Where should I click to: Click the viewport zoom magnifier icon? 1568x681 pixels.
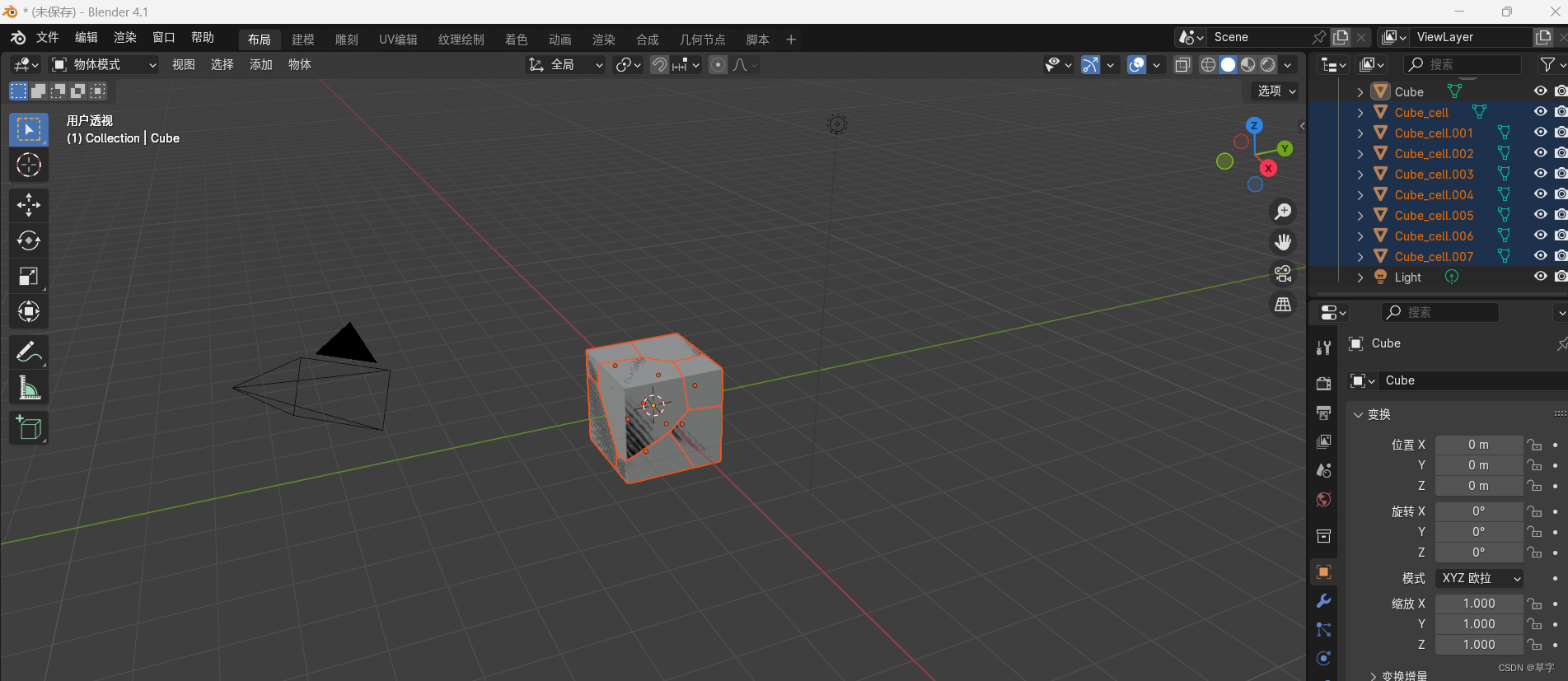tap(1283, 212)
